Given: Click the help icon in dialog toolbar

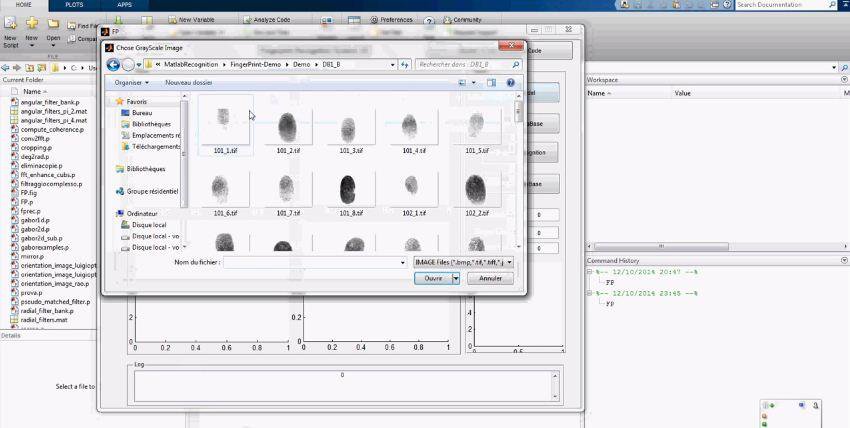Looking at the screenshot, I should point(510,83).
